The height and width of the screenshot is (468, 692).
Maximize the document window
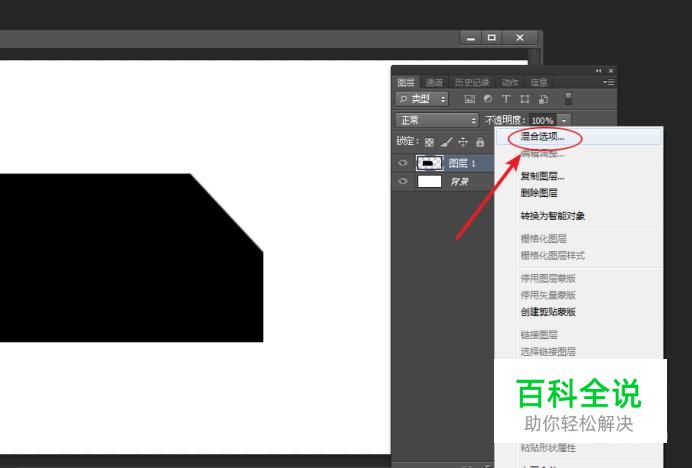click(492, 38)
